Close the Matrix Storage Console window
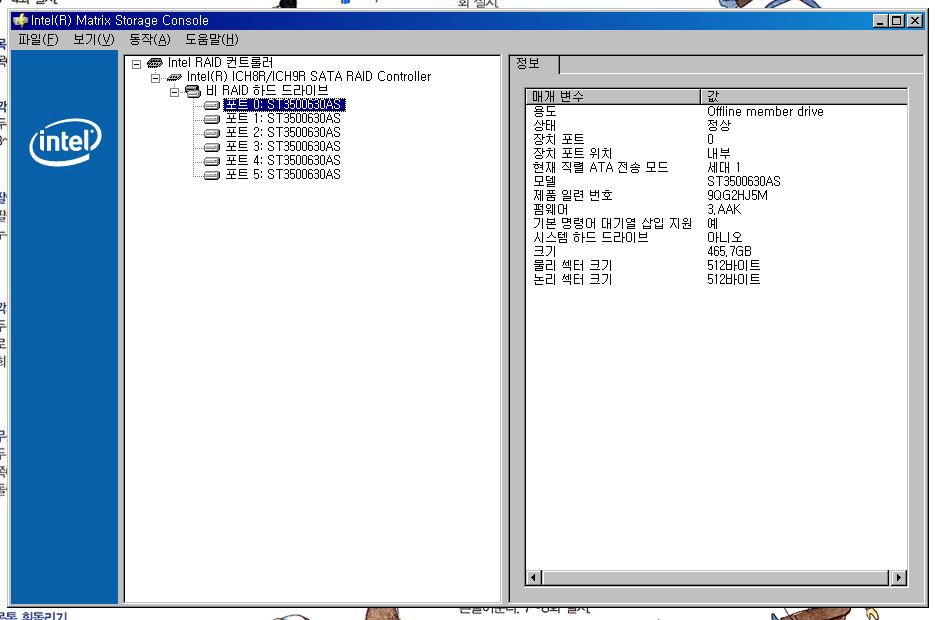This screenshot has width=945, height=620. point(915,21)
